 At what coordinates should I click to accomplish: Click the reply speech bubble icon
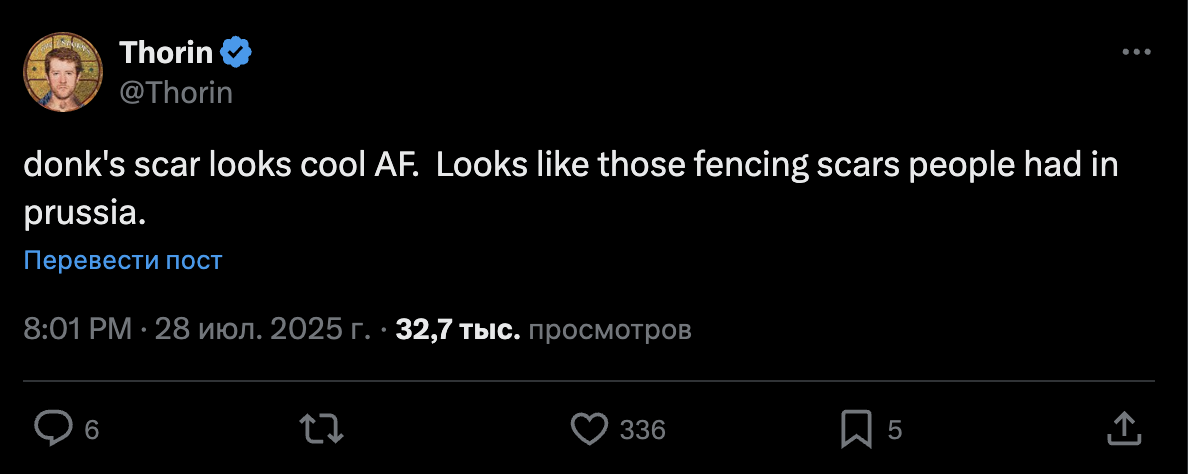(x=53, y=429)
